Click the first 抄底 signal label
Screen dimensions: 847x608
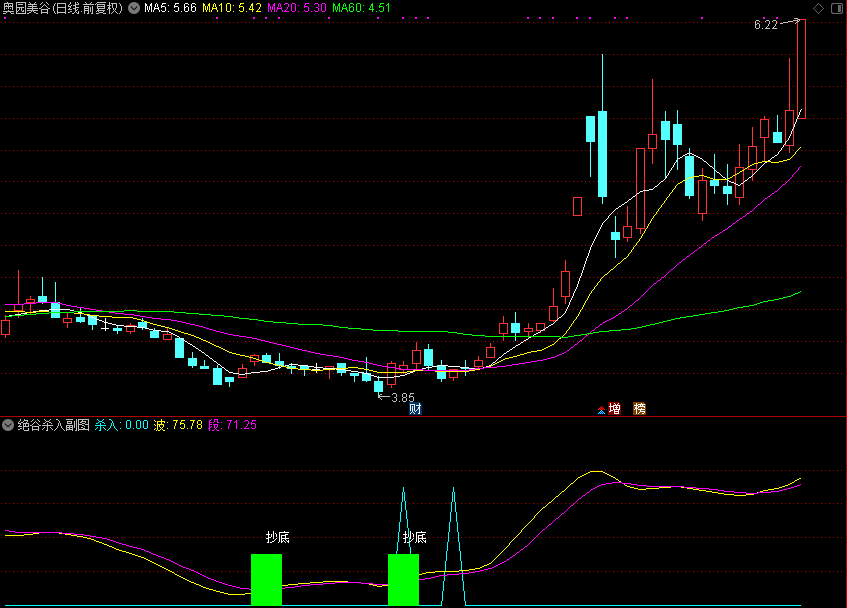pos(278,537)
